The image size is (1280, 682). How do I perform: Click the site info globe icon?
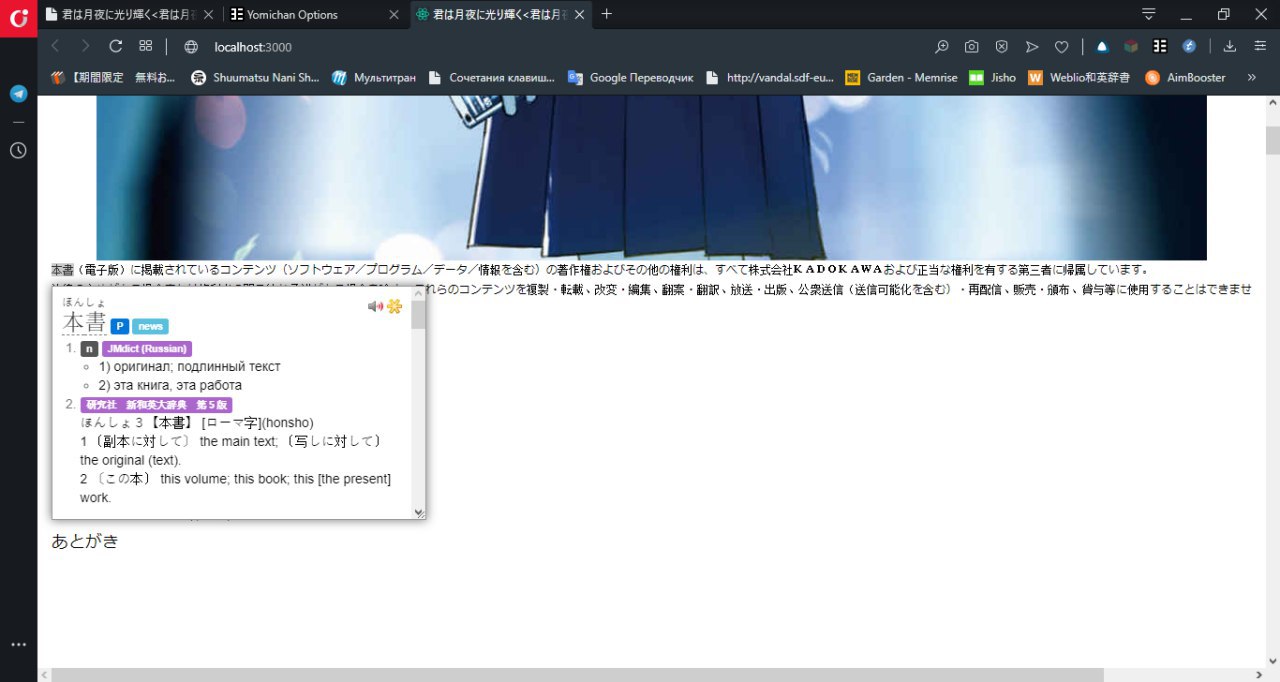pyautogui.click(x=192, y=47)
